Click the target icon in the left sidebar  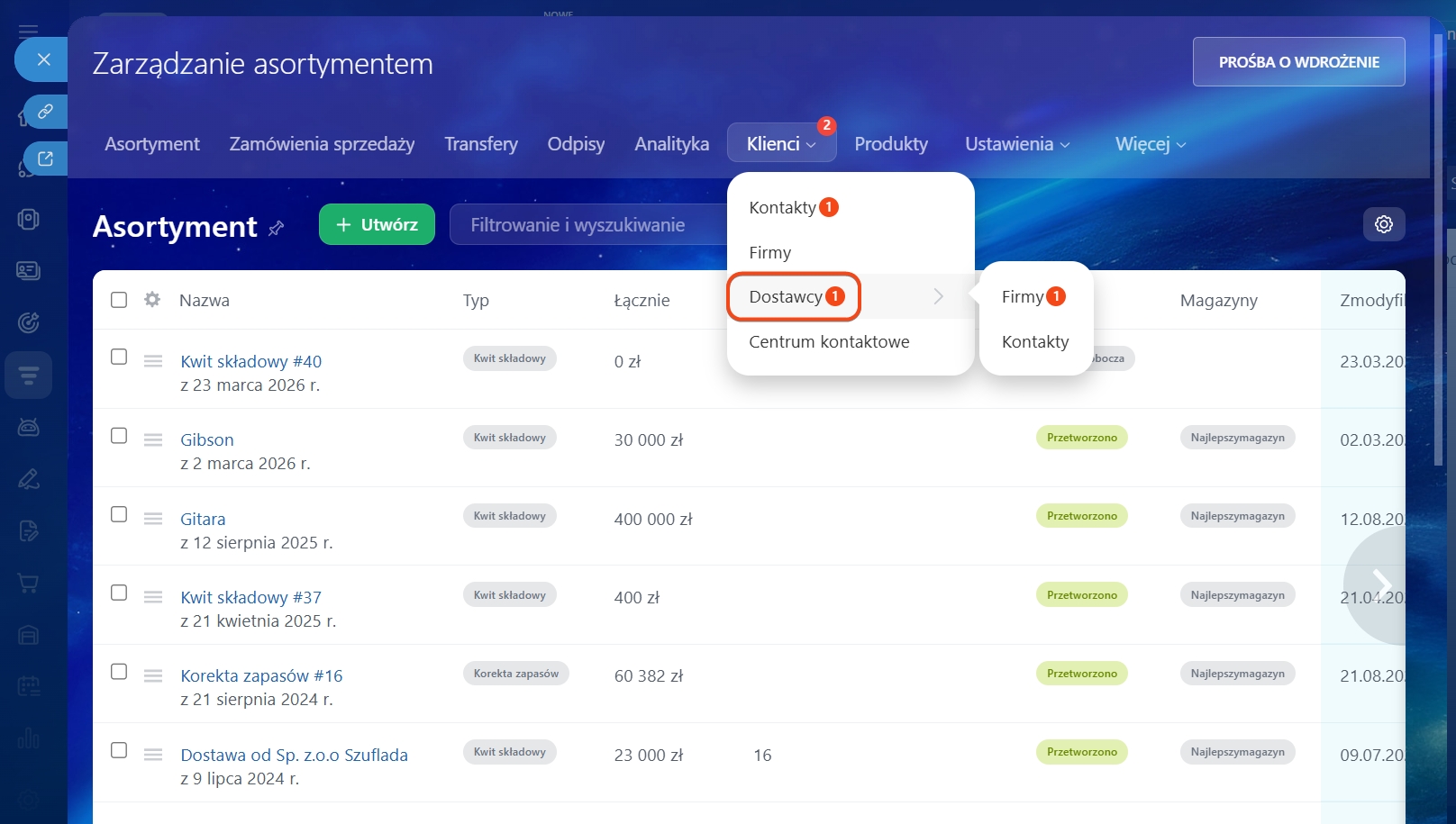[x=29, y=321]
